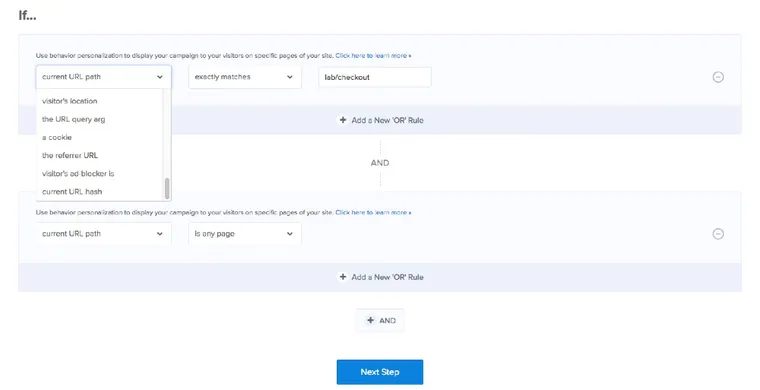Open the second rule's 'current URL path' dropdown
The width and height of the screenshot is (760, 390).
(x=103, y=234)
